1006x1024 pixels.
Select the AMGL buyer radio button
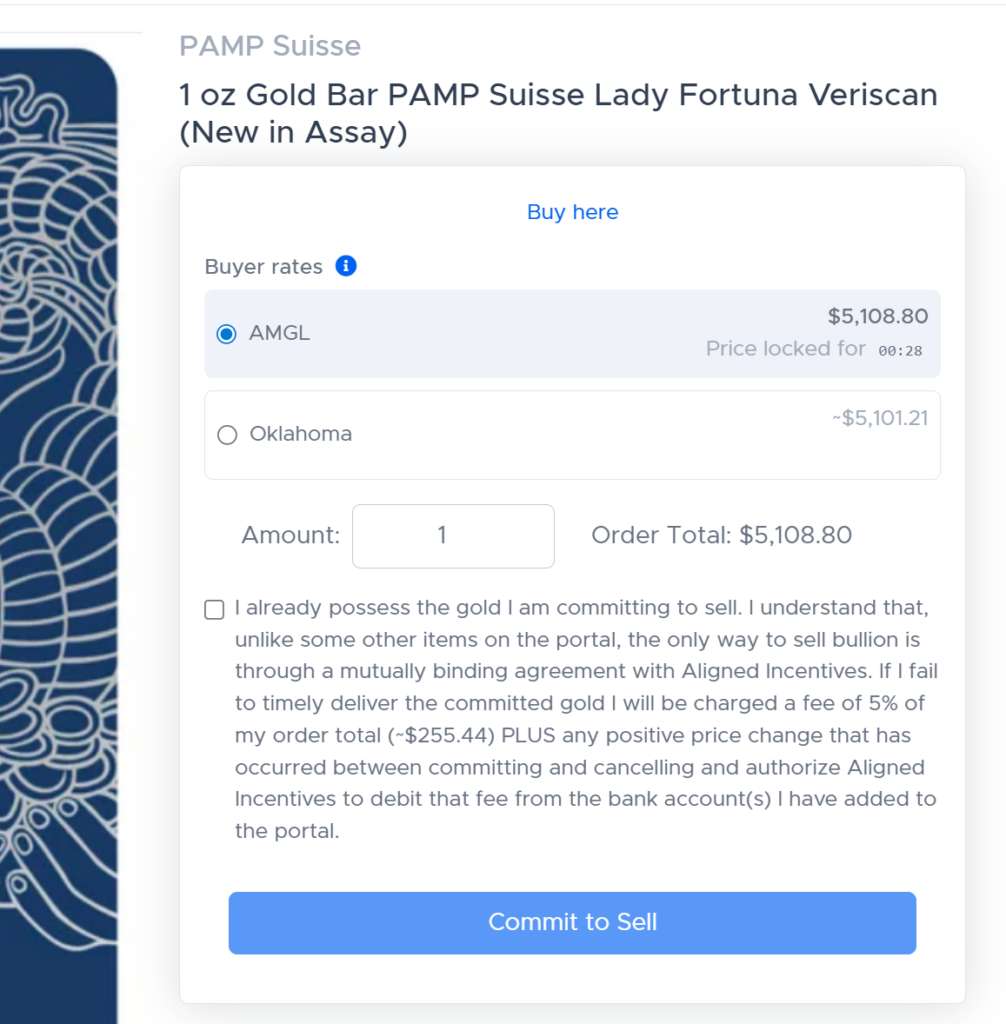pyautogui.click(x=227, y=334)
